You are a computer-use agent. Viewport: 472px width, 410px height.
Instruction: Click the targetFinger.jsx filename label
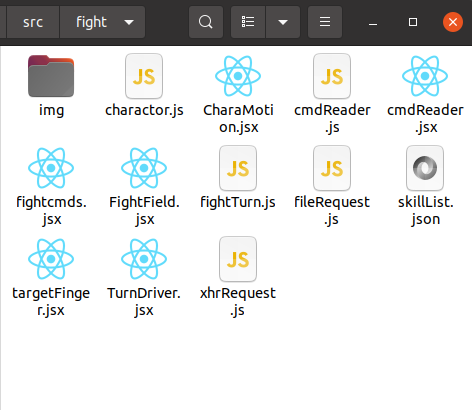51,302
